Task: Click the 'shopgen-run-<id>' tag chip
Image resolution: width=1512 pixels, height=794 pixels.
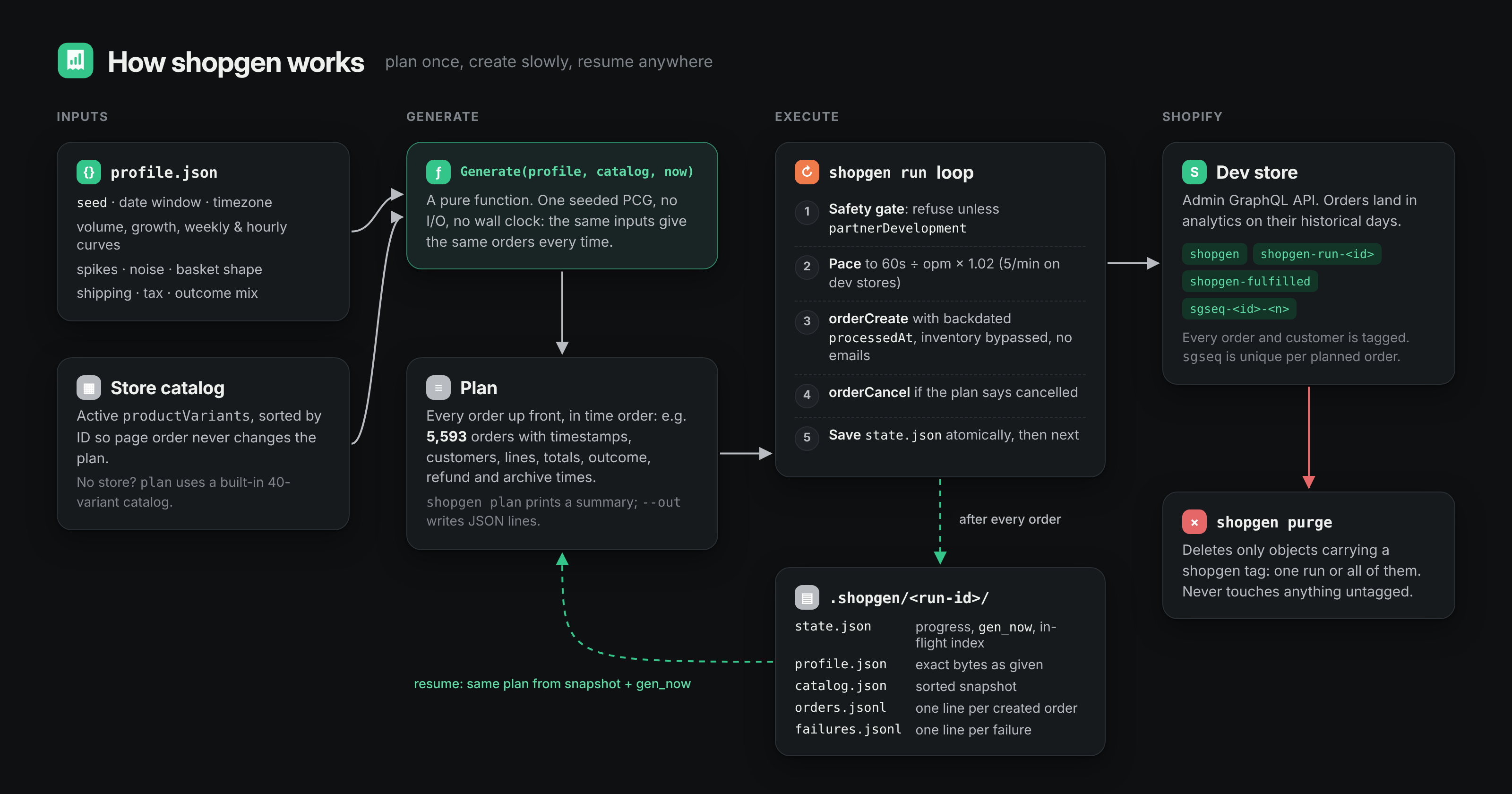Action: (x=1317, y=254)
